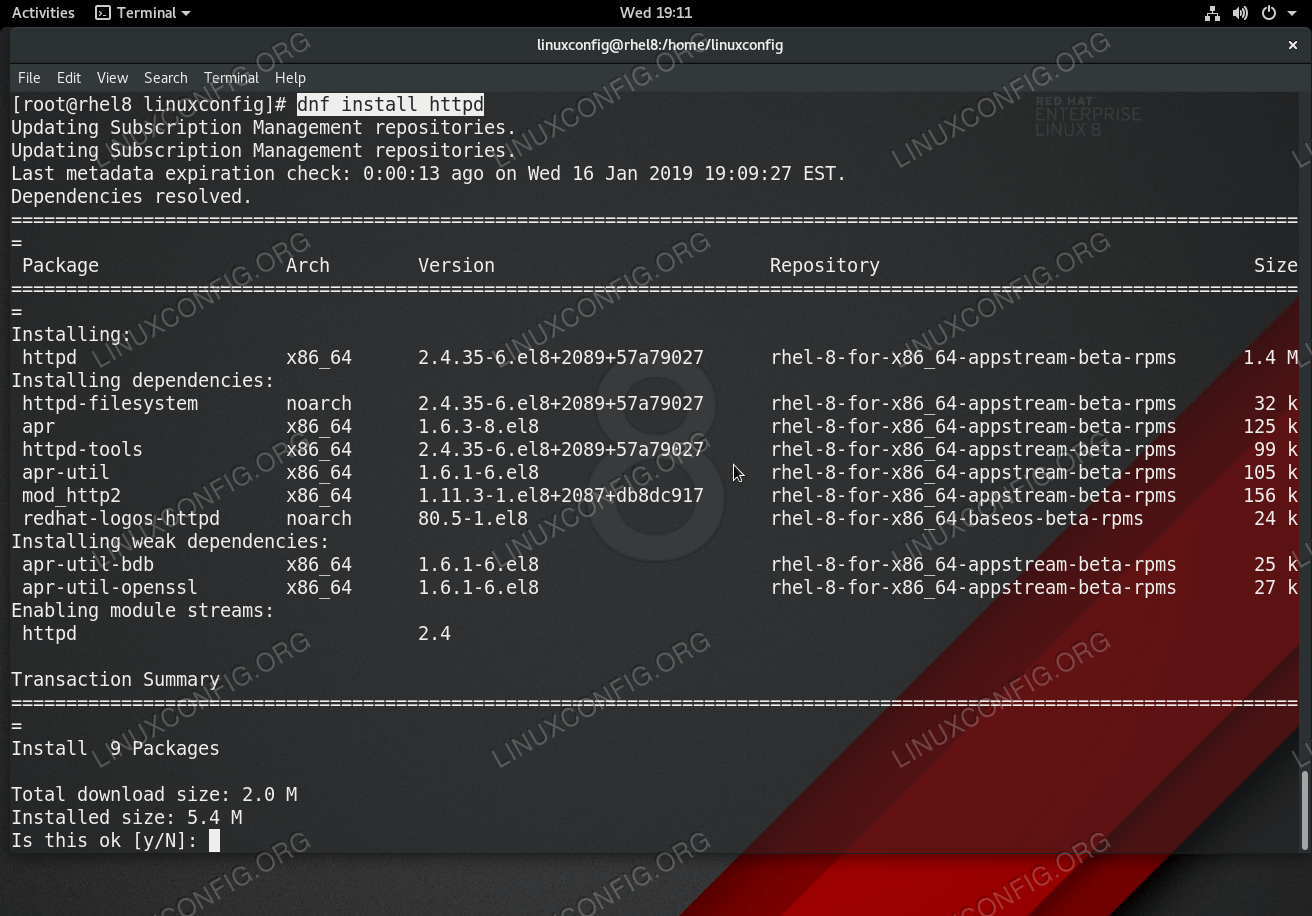Close the terminal window
Screen dimensions: 1312x916
coord(1293,45)
